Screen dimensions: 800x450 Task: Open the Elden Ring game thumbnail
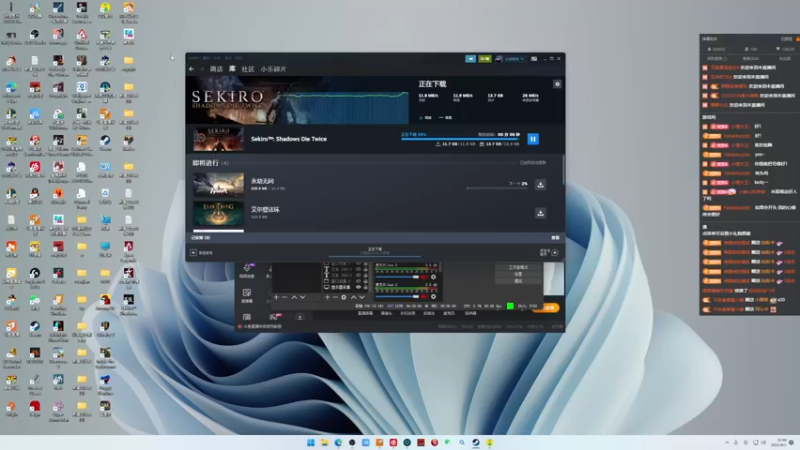point(218,213)
